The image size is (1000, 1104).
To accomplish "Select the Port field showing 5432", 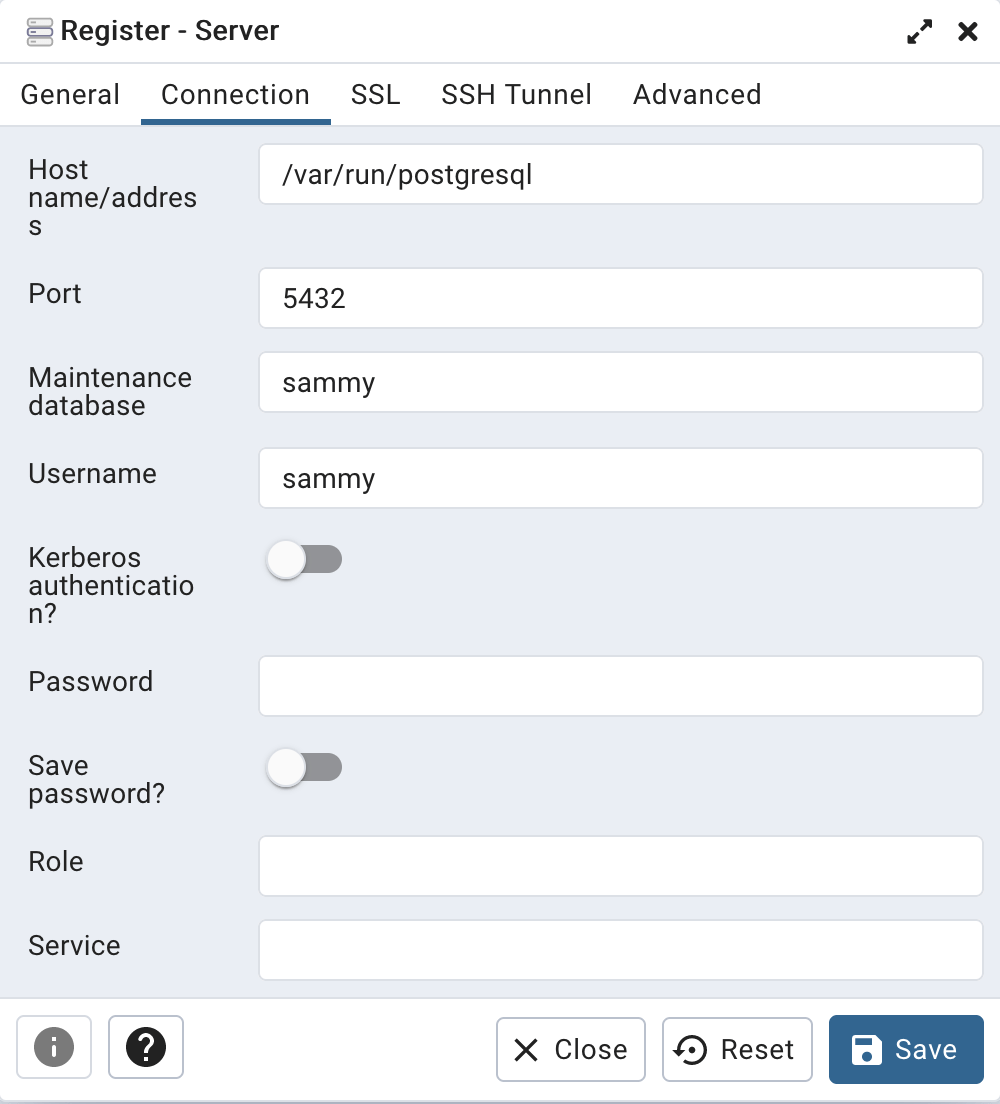I will [x=620, y=298].
